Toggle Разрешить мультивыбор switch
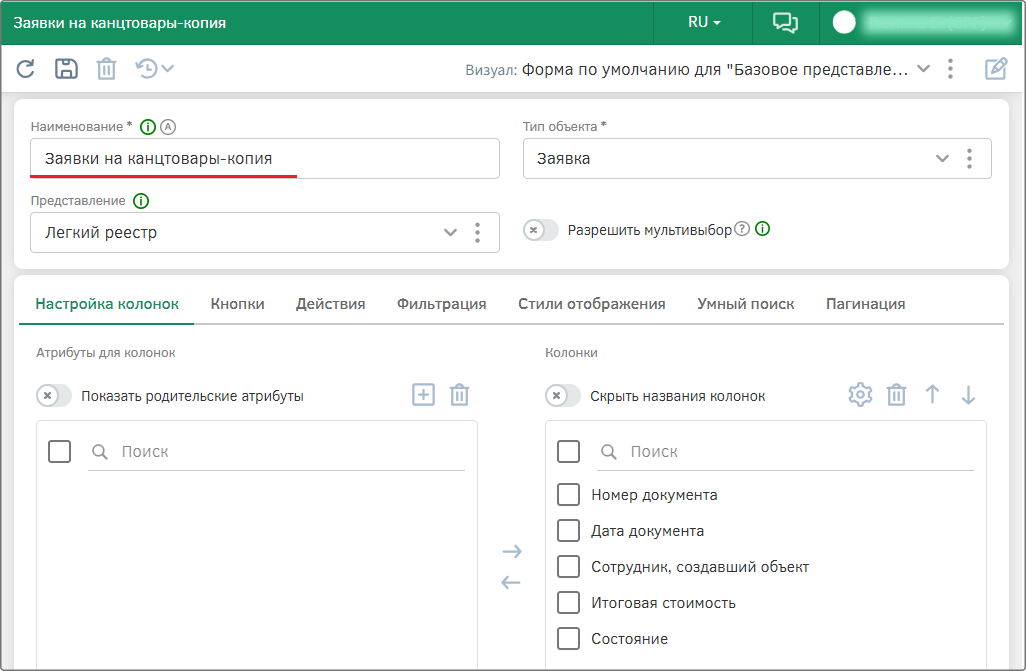This screenshot has width=1026, height=671. click(540, 230)
